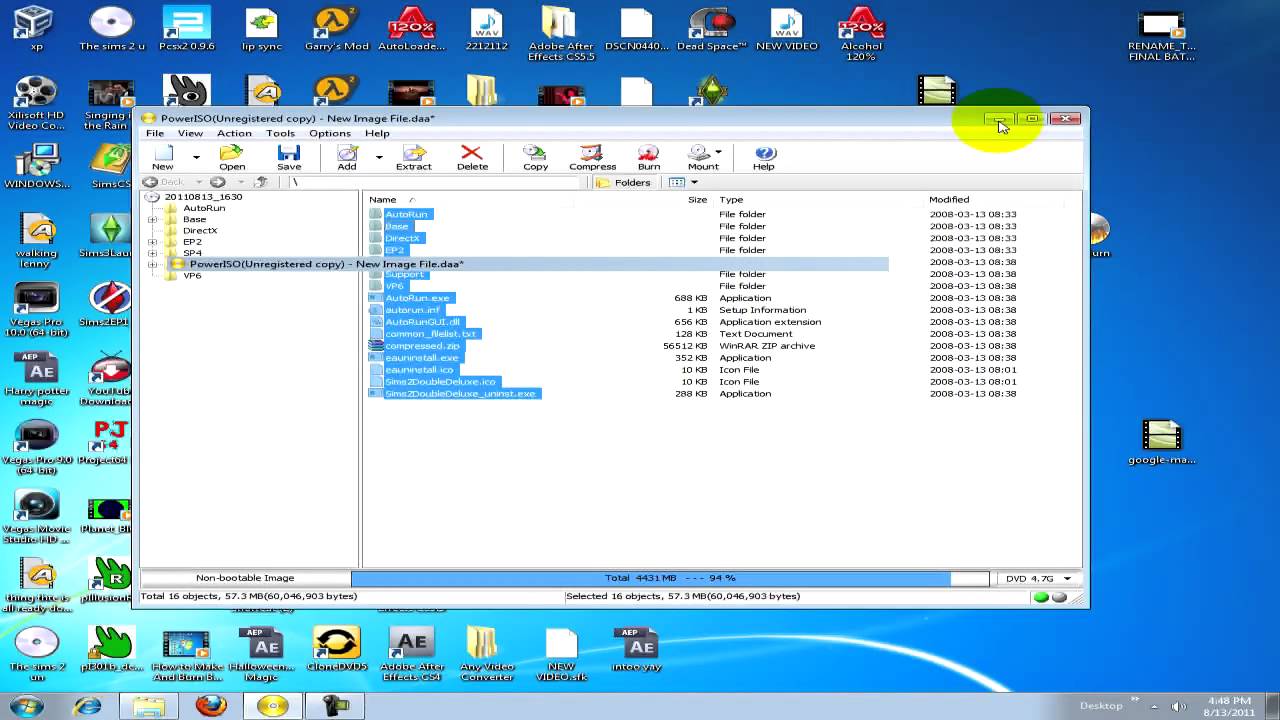Open the Add button dropdown arrow
This screenshot has height=720, width=1280.
(379, 157)
